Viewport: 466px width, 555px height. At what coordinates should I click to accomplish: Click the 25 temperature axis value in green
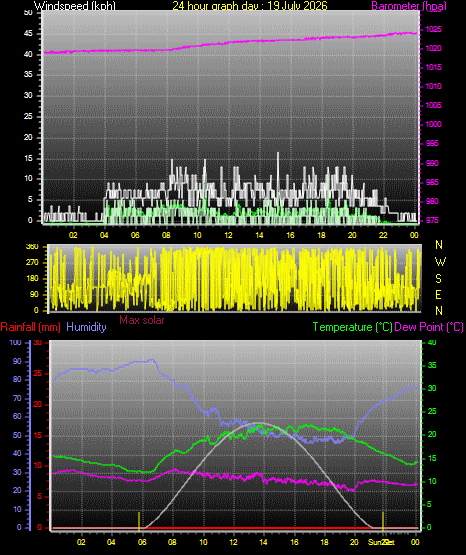(432, 412)
